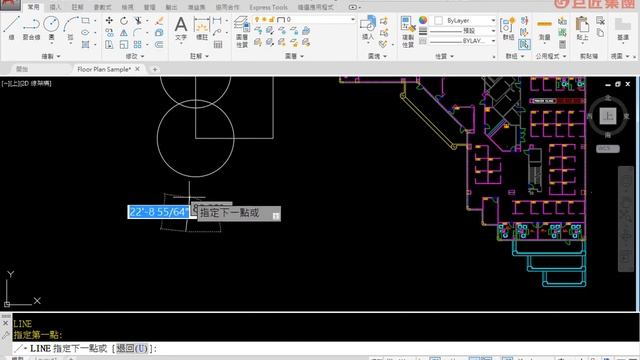Switch to the Annotate (註解) ribbon tab
This screenshot has width=640, height=360.
(x=77, y=7)
